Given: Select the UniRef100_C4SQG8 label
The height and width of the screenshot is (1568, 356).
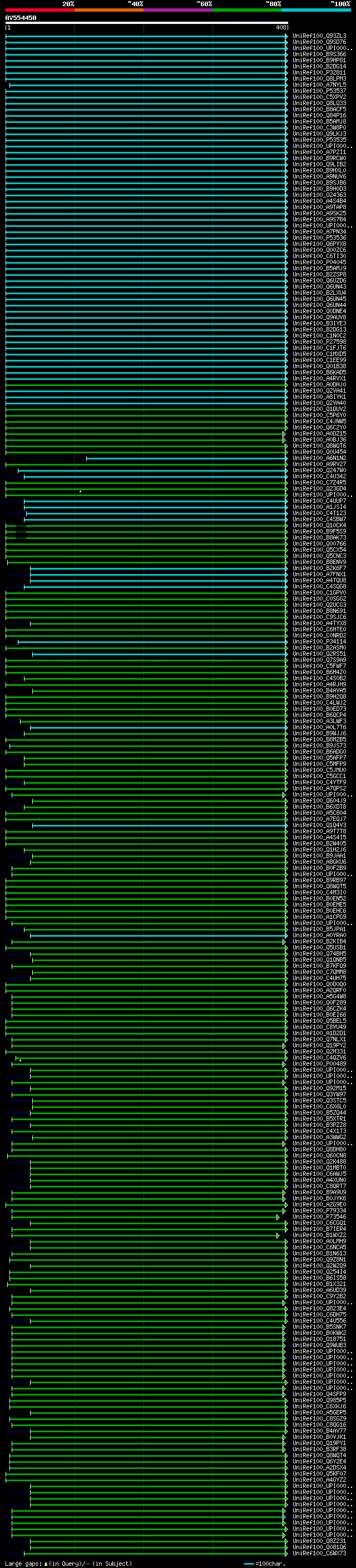Looking at the screenshot, I should [319, 586].
